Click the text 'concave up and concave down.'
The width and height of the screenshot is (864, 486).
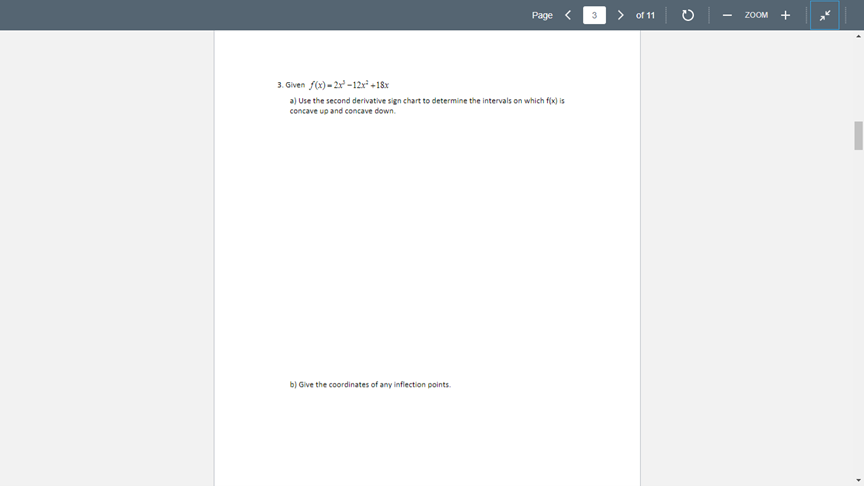[342, 111]
